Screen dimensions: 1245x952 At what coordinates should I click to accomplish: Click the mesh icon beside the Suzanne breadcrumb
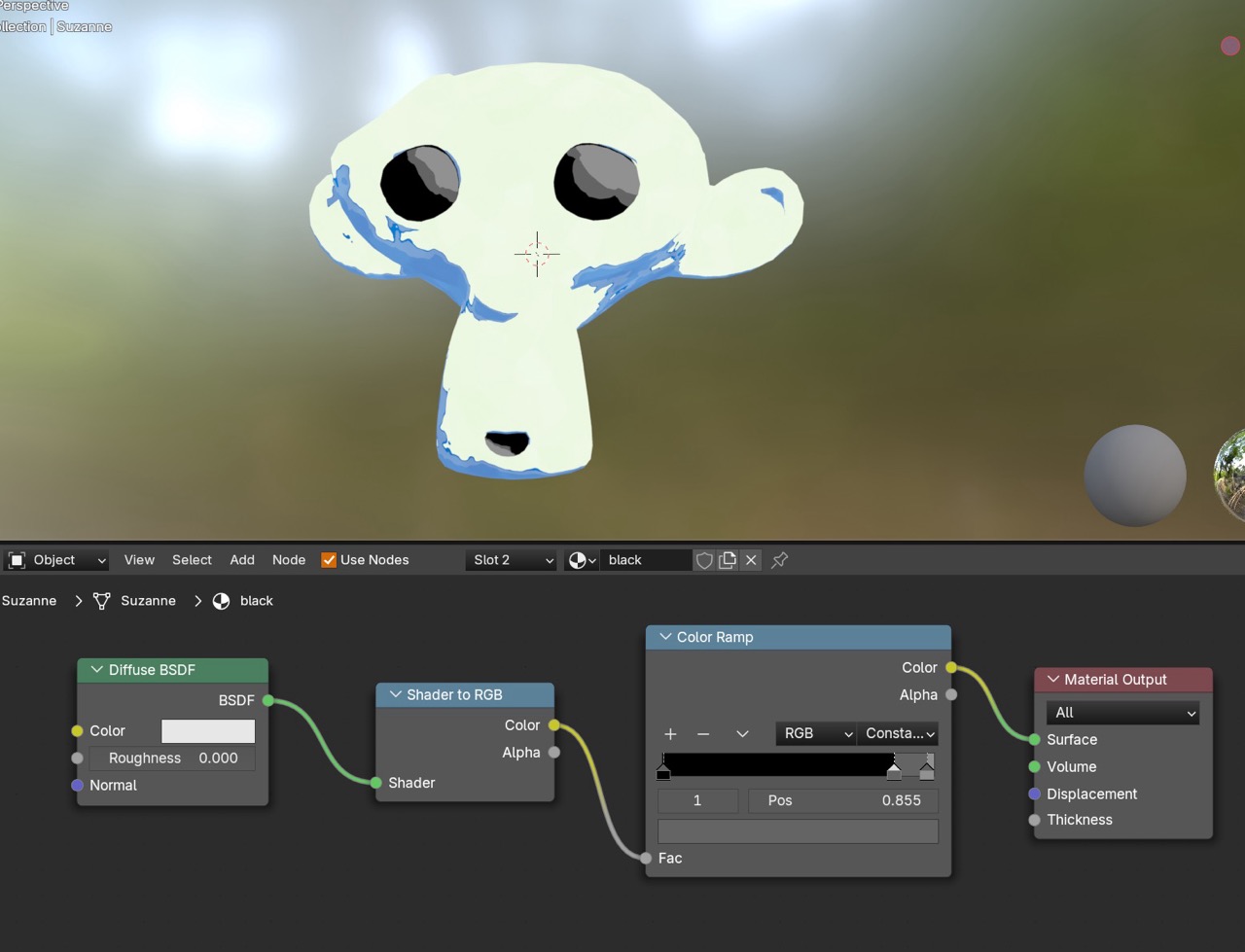pyautogui.click(x=101, y=601)
